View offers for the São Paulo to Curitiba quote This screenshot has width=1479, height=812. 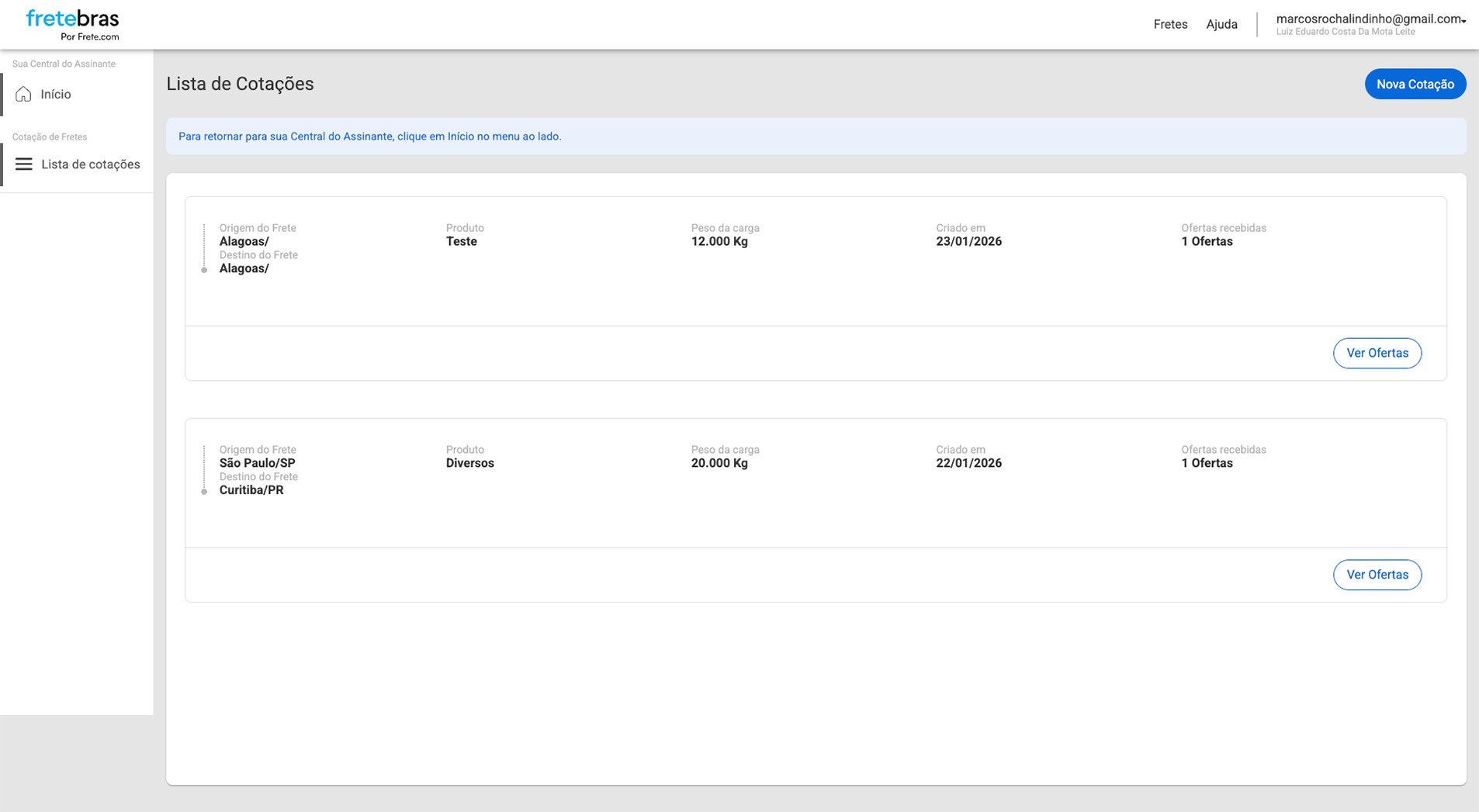click(1377, 575)
